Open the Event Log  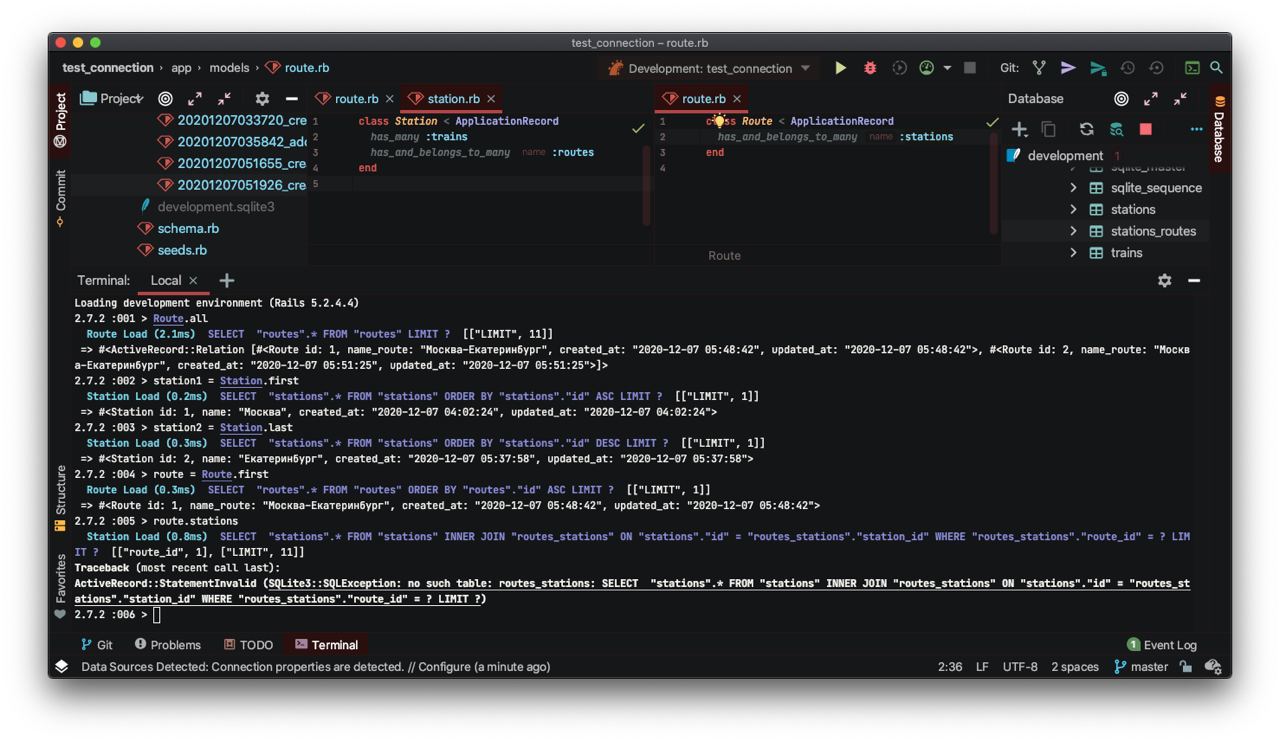coord(1161,645)
